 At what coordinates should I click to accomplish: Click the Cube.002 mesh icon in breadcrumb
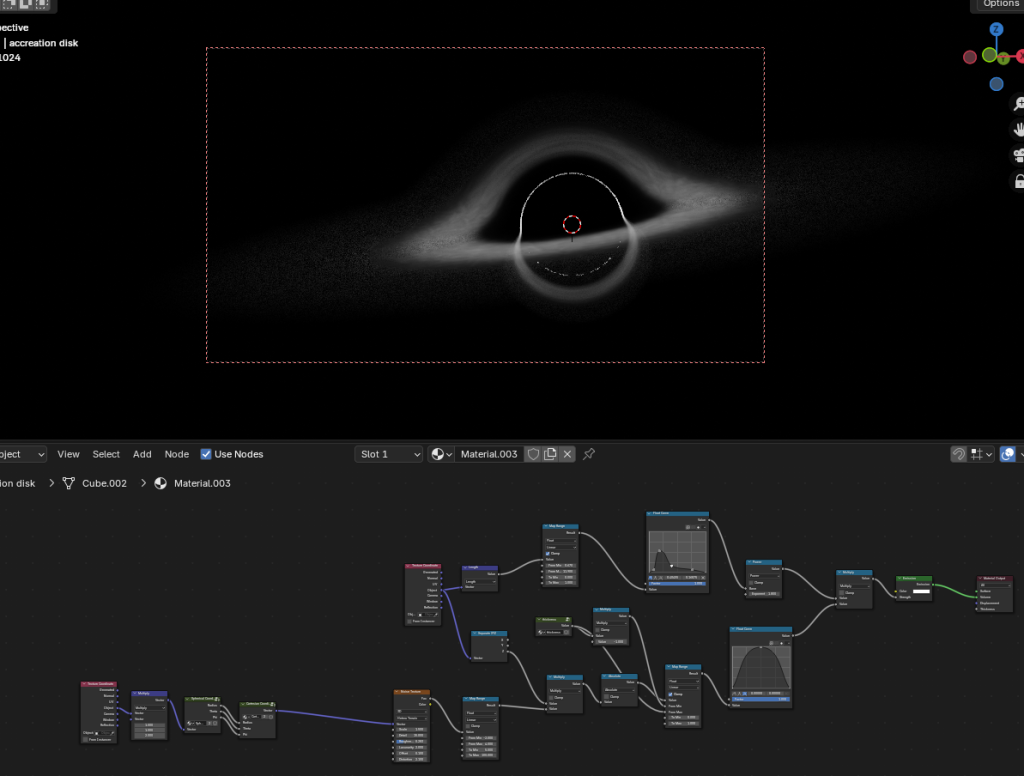(69, 483)
